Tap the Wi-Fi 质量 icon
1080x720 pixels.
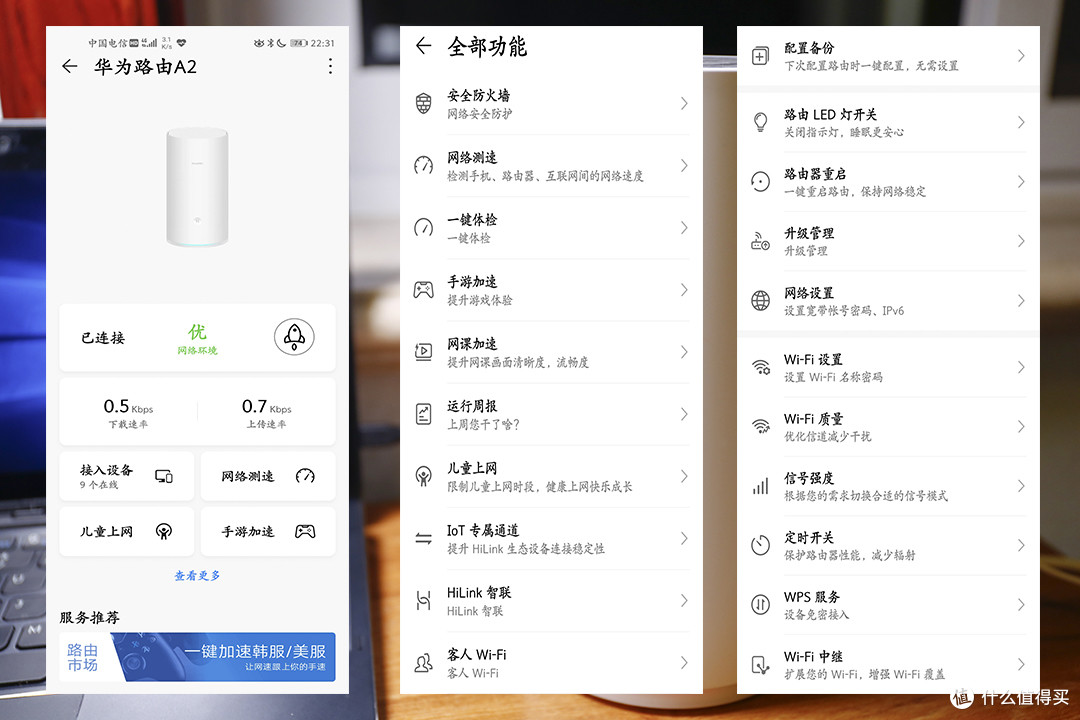coord(760,426)
